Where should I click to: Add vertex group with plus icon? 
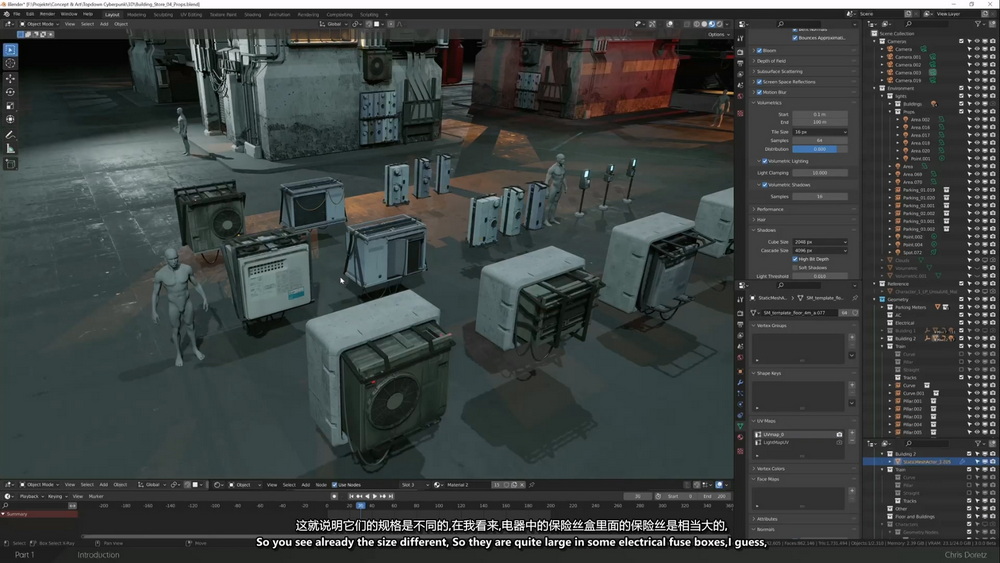[x=851, y=337]
